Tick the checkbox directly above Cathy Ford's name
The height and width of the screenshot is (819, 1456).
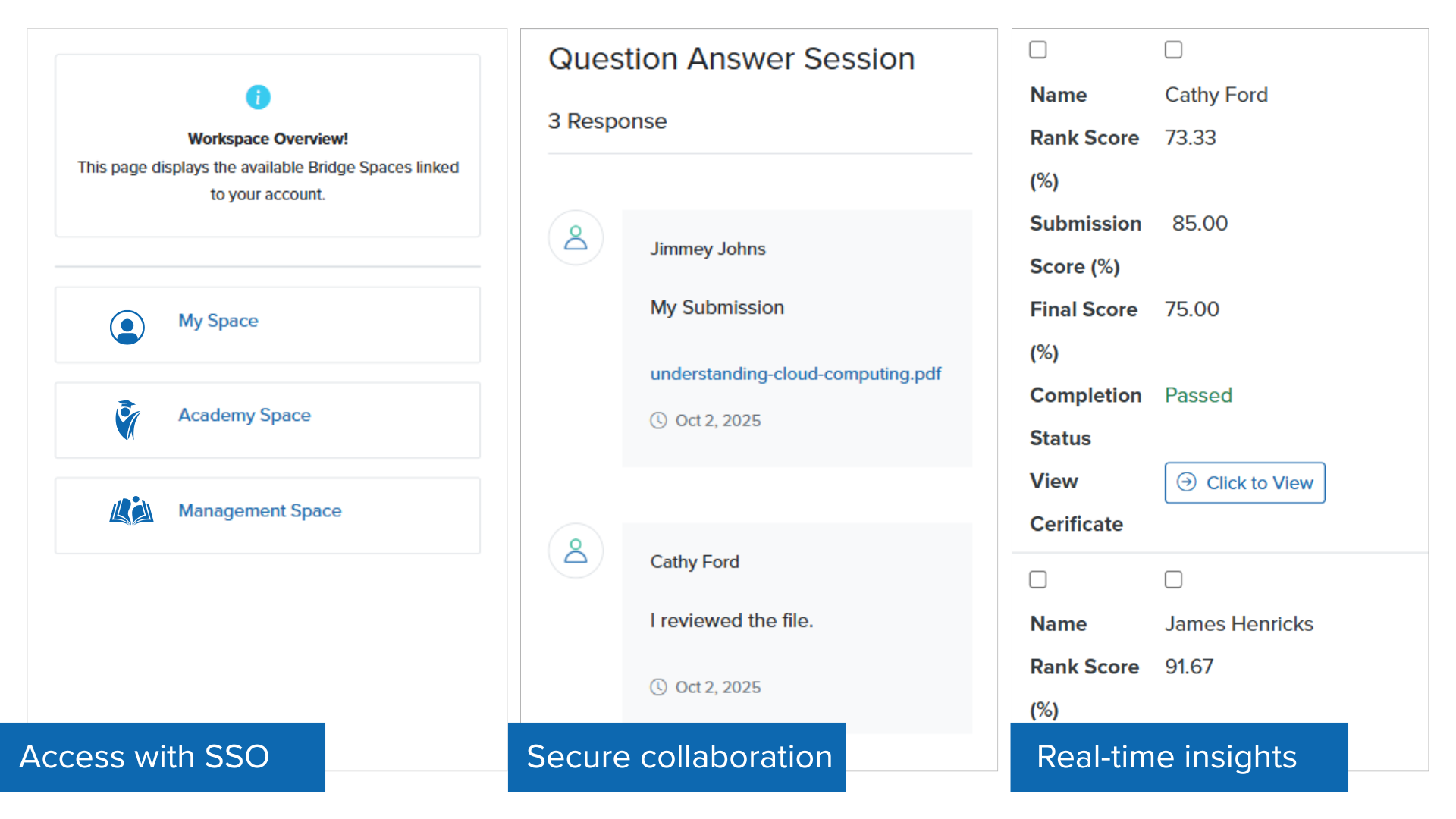(1173, 50)
